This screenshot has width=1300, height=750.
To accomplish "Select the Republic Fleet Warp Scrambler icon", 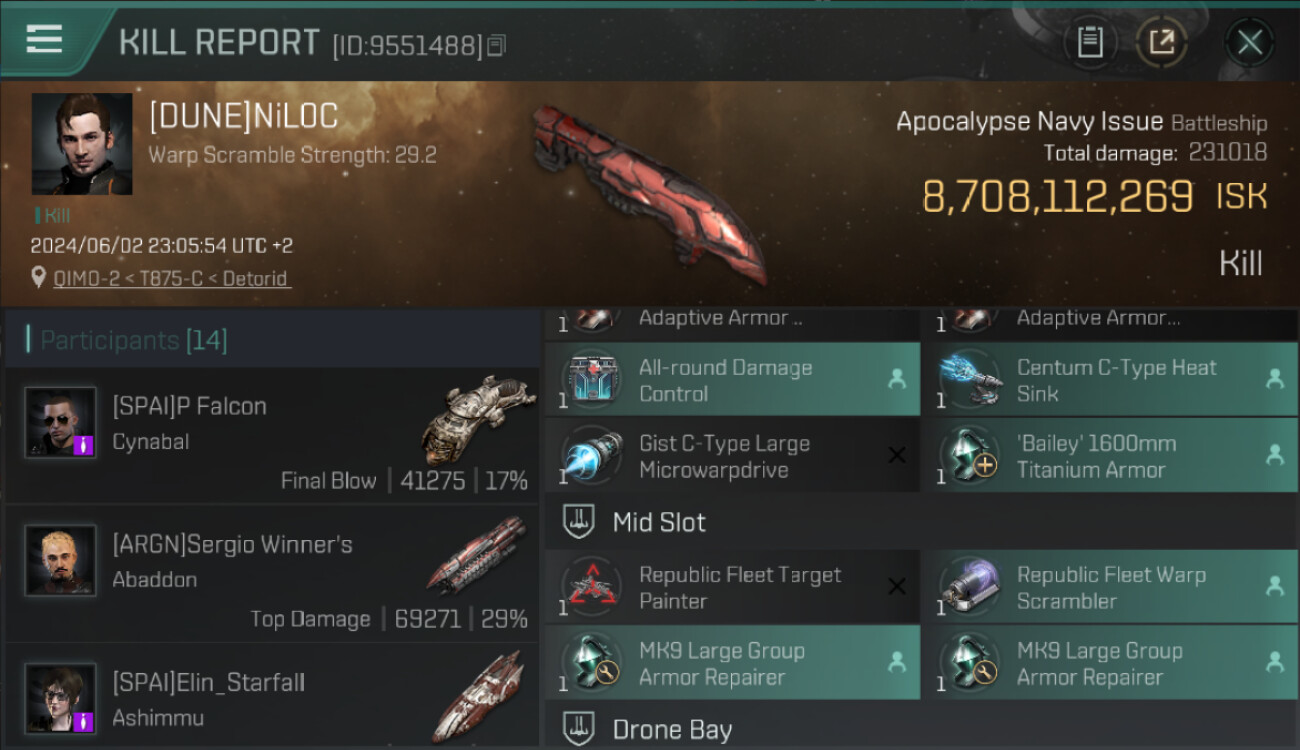I will pos(969,587).
